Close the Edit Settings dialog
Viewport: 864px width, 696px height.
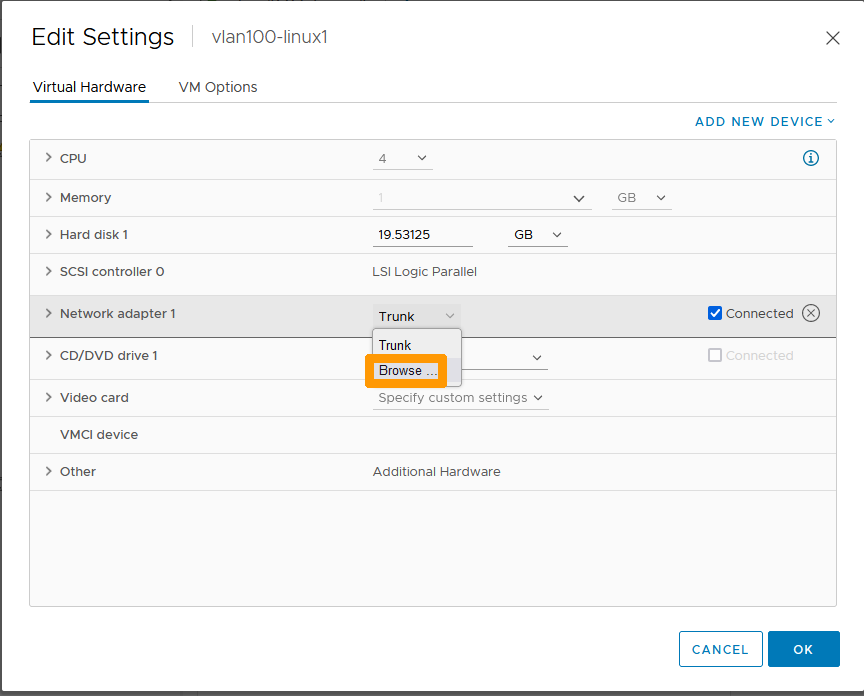833,38
